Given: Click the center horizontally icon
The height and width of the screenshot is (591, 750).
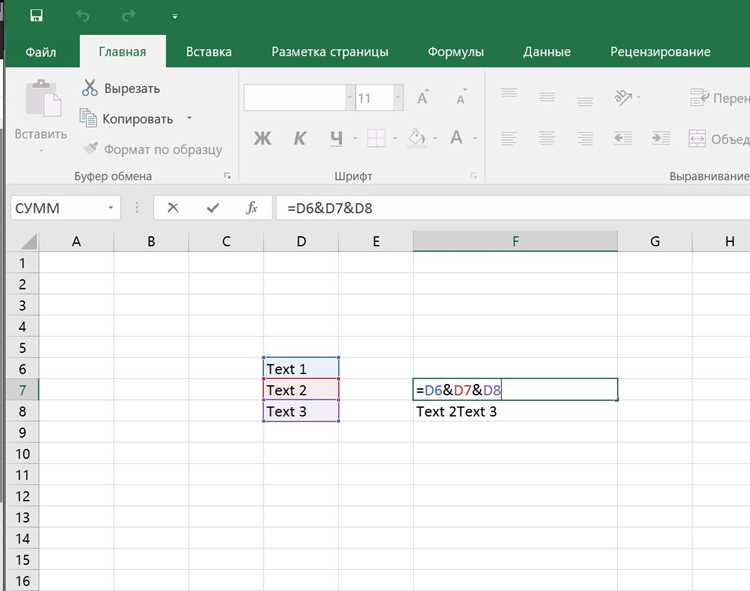Looking at the screenshot, I should 546,139.
